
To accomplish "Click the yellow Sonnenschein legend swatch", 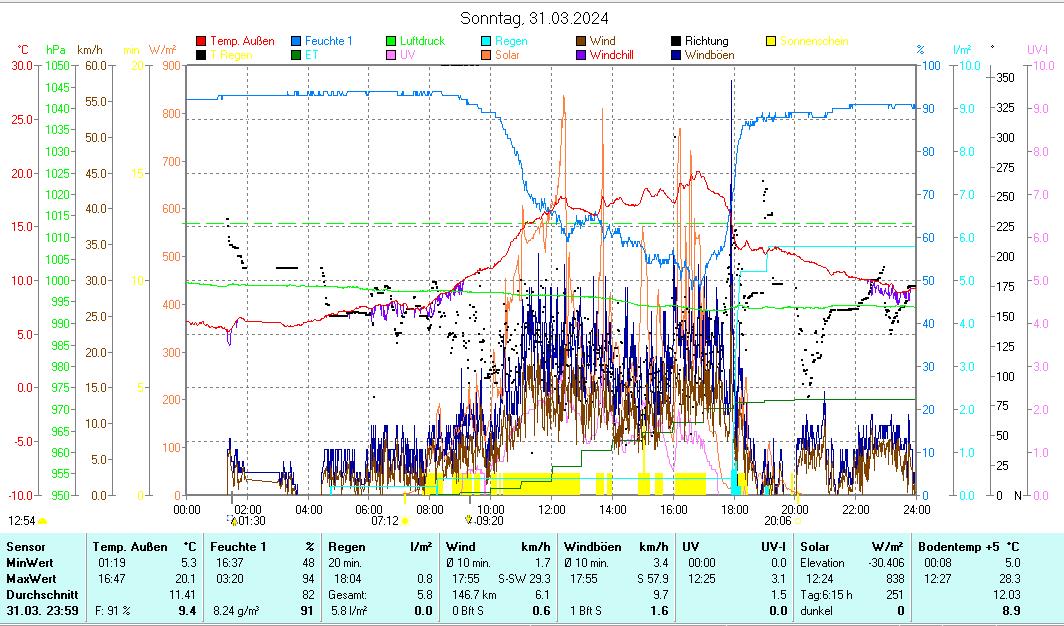I will pyautogui.click(x=771, y=41).
